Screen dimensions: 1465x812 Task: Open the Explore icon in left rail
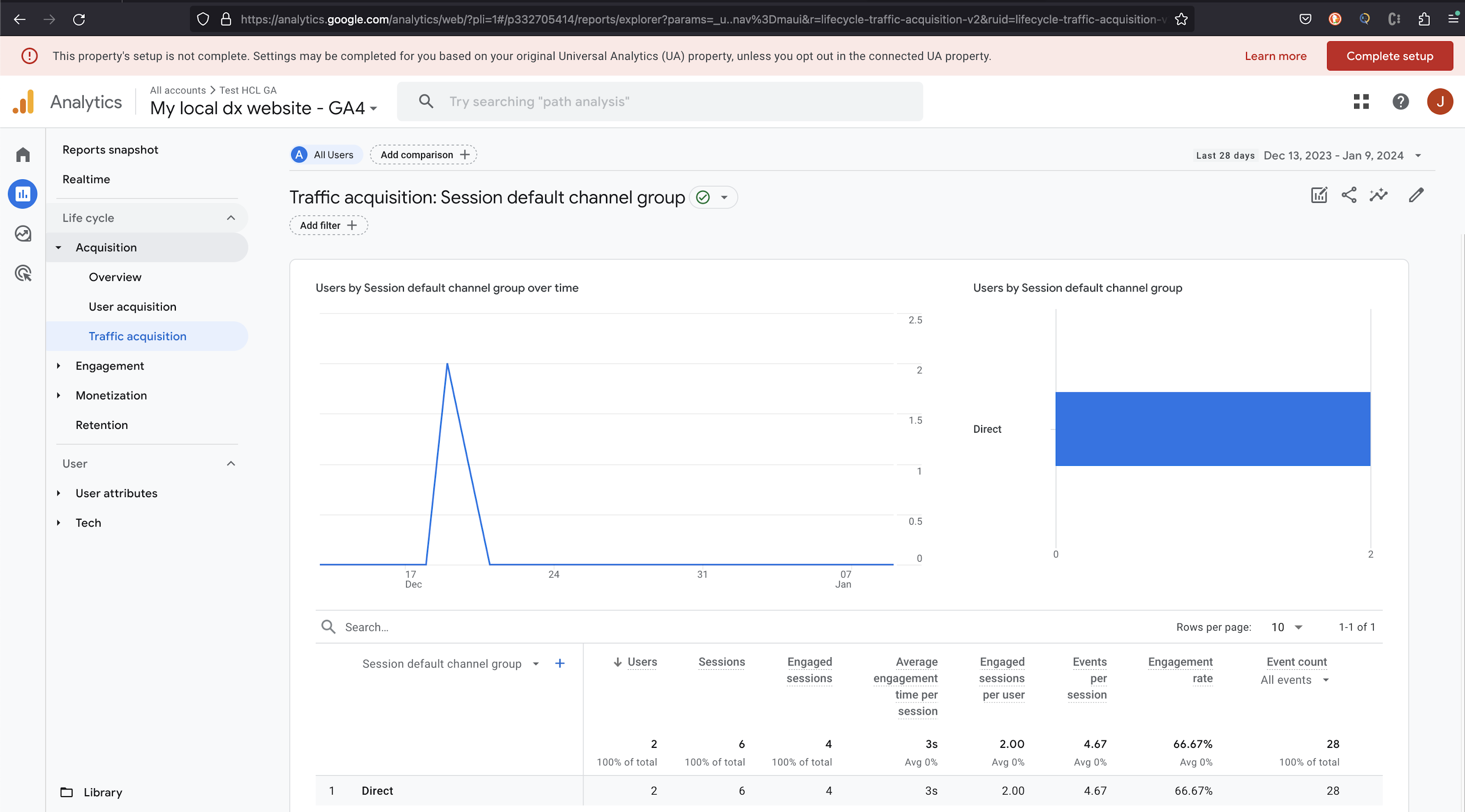click(23, 234)
